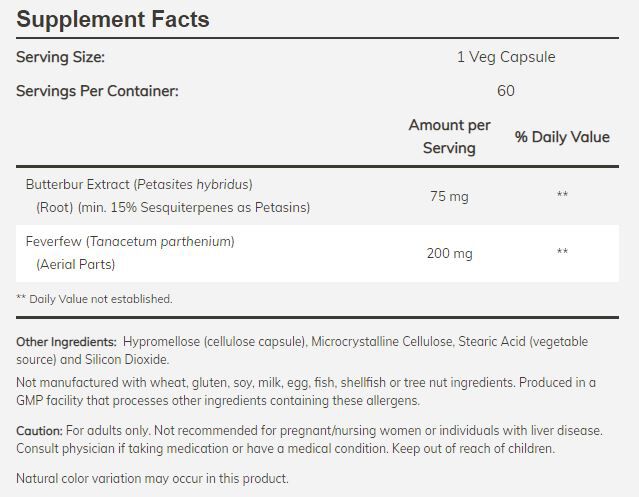
Task: Click the % Daily Value column header
Action: [562, 137]
